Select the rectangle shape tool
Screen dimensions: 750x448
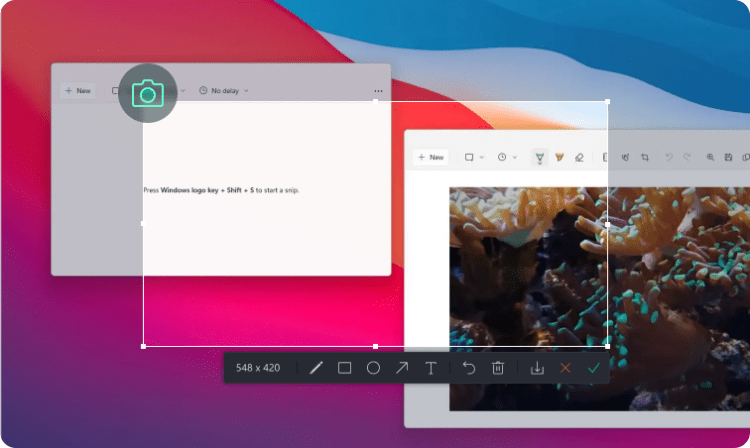(345, 368)
